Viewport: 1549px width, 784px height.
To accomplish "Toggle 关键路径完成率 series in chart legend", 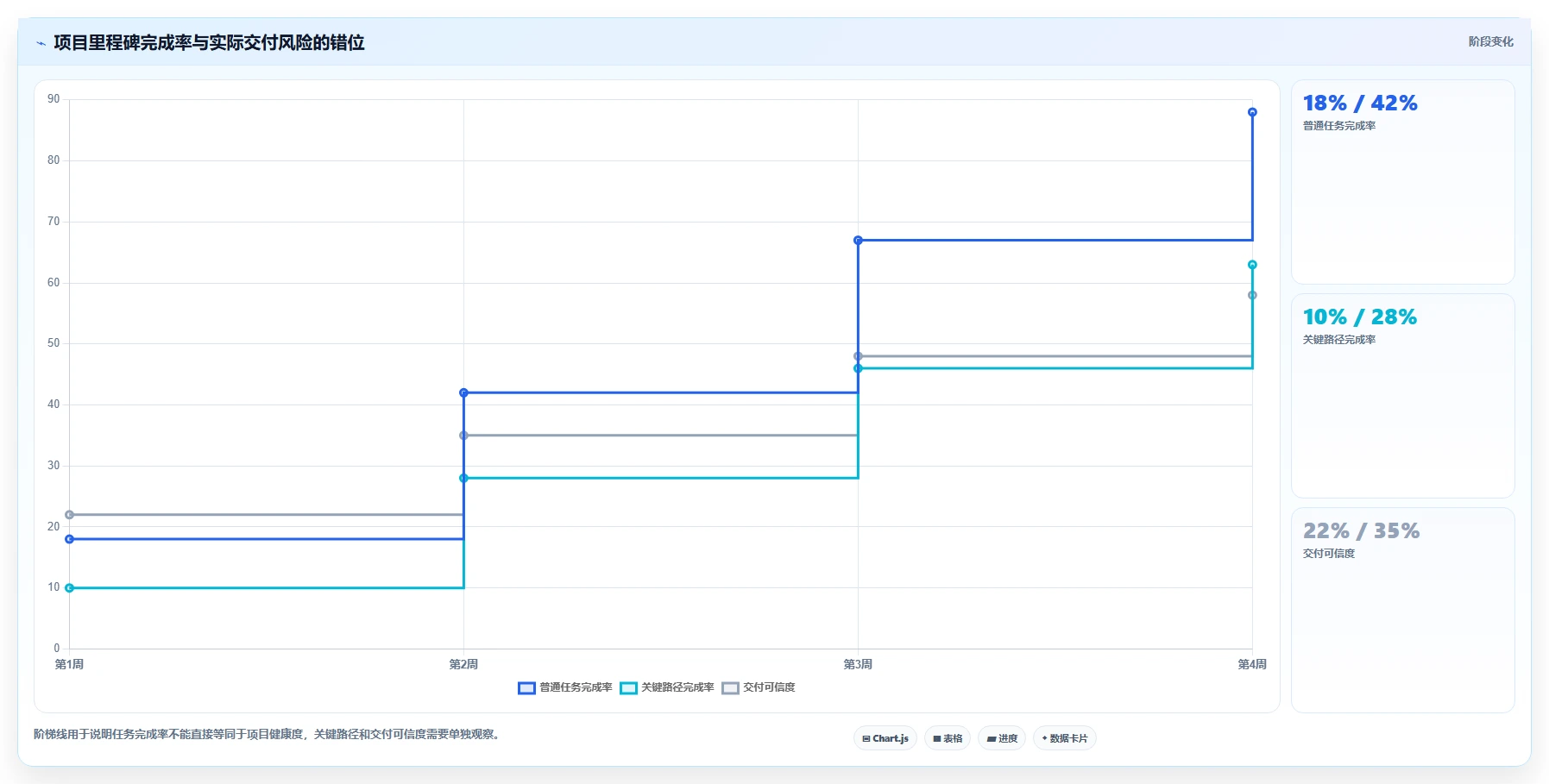I will pos(667,687).
